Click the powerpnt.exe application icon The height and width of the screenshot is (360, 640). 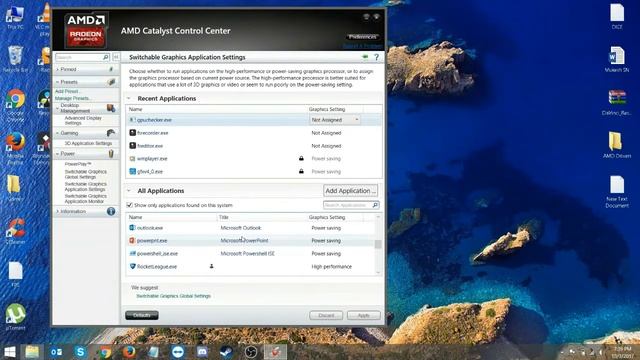click(x=132, y=240)
